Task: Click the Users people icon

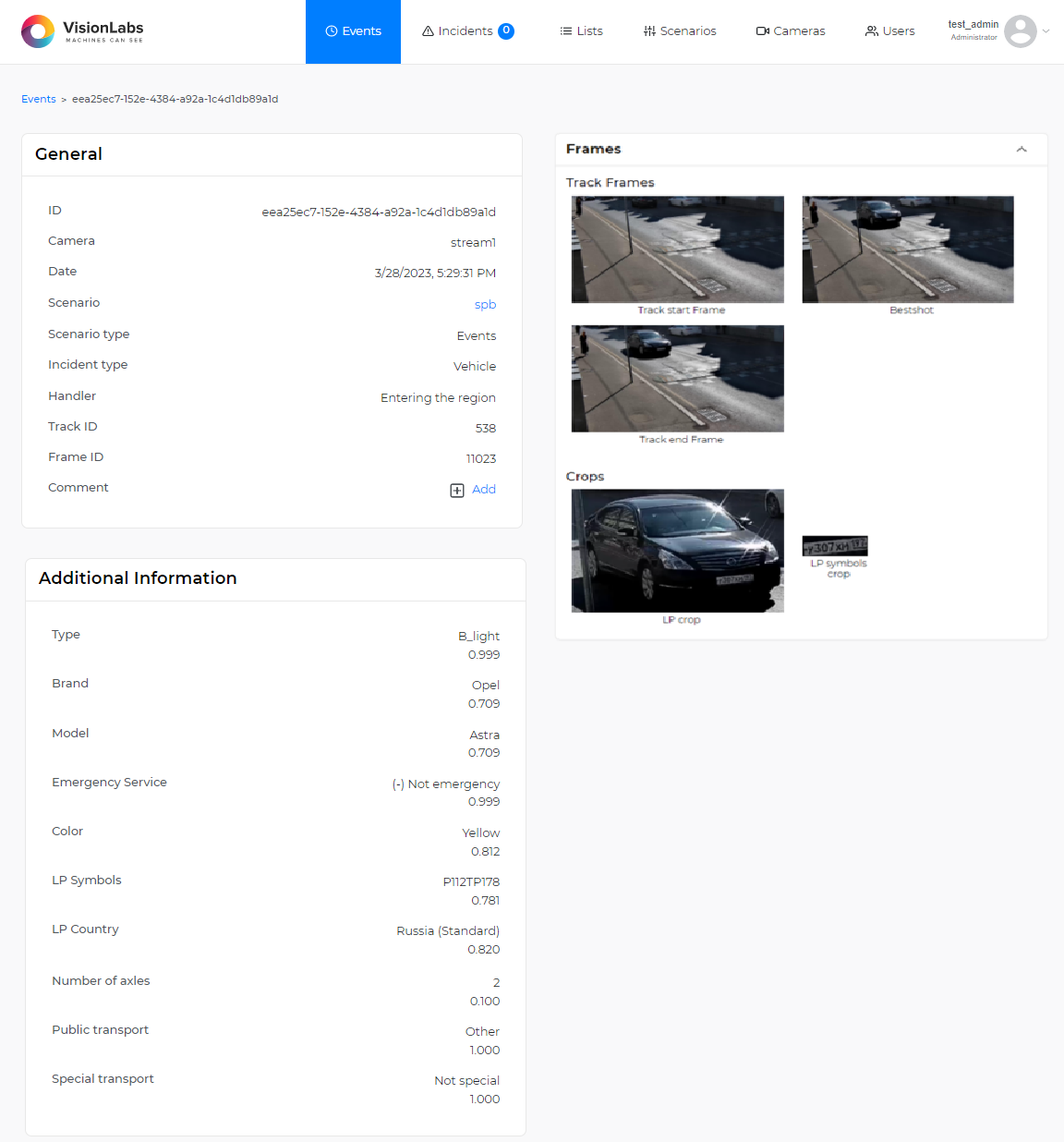Action: (x=871, y=31)
